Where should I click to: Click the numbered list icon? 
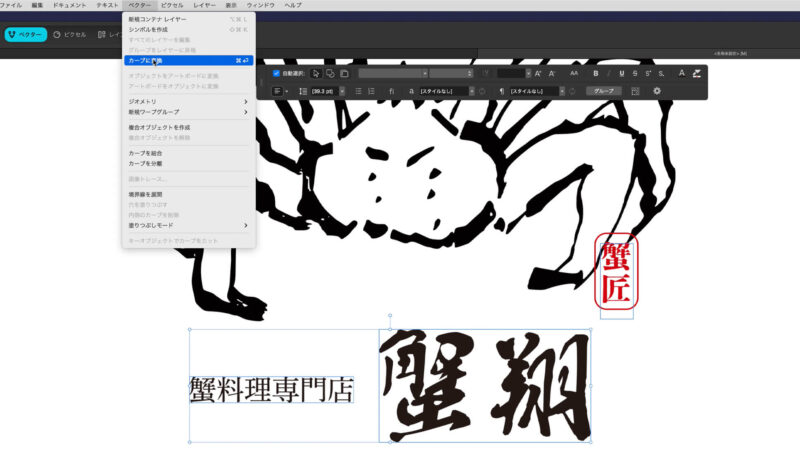point(371,91)
